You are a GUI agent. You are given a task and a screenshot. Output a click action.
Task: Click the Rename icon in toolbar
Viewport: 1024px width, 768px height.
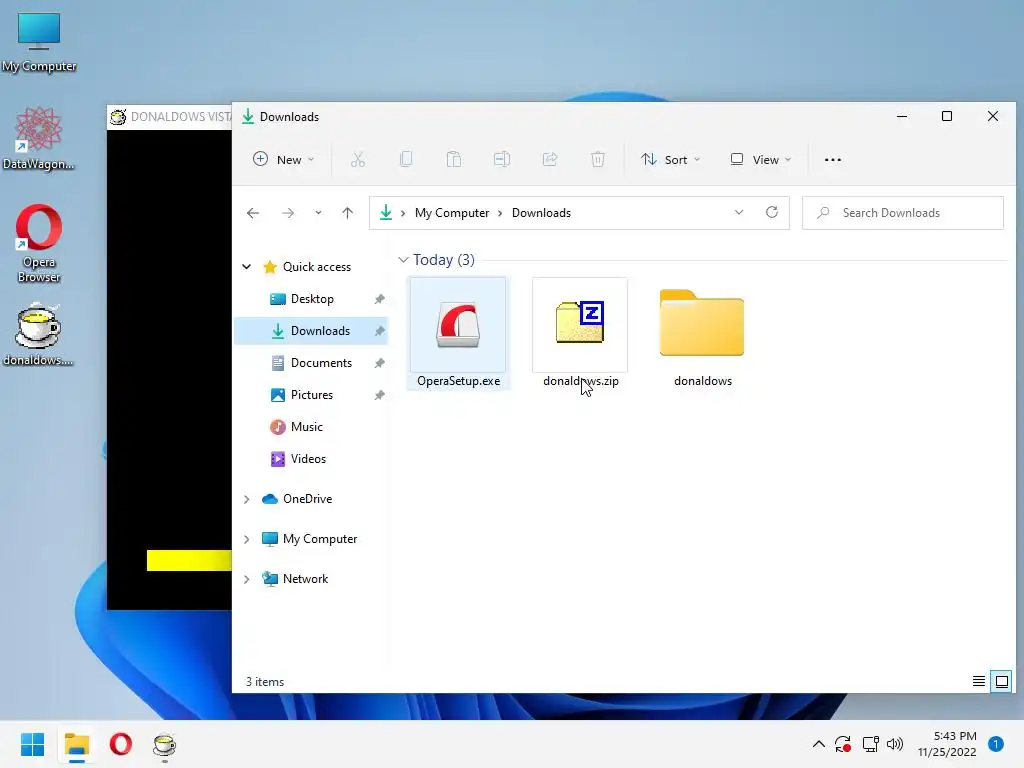tap(502, 159)
